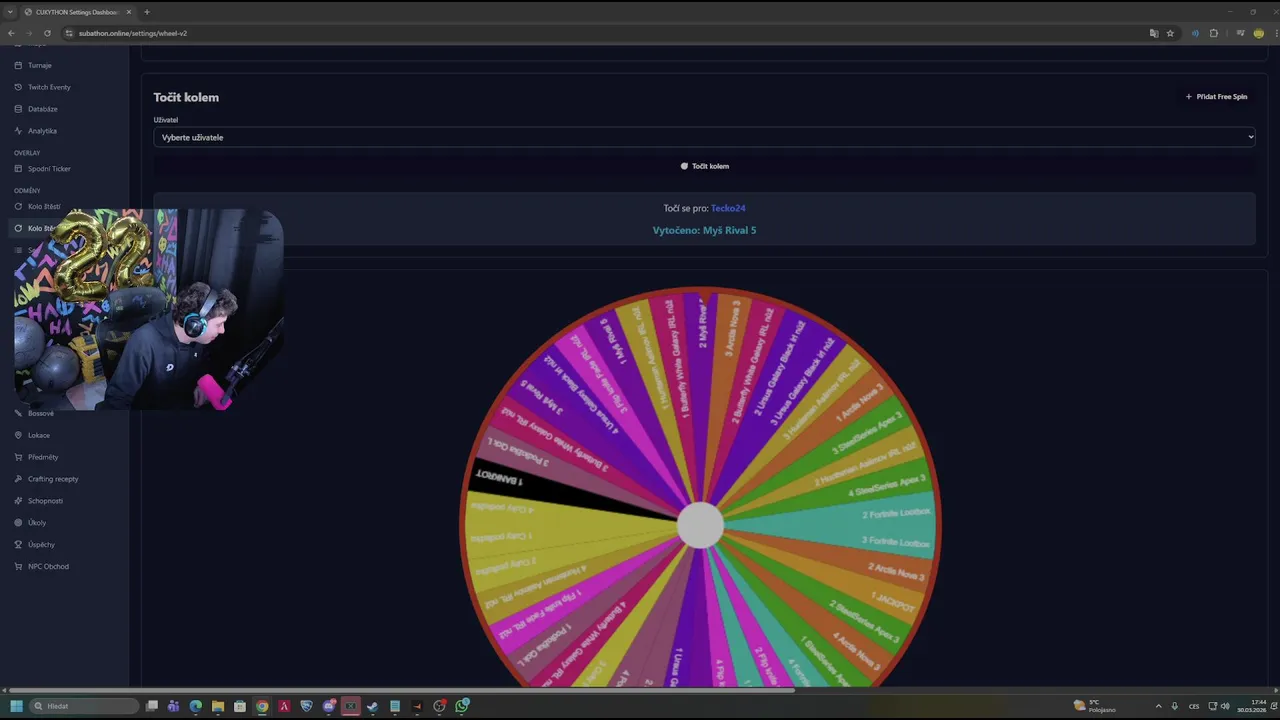The height and width of the screenshot is (720, 1280).
Task: Open Discord from the taskbar
Action: [329, 706]
